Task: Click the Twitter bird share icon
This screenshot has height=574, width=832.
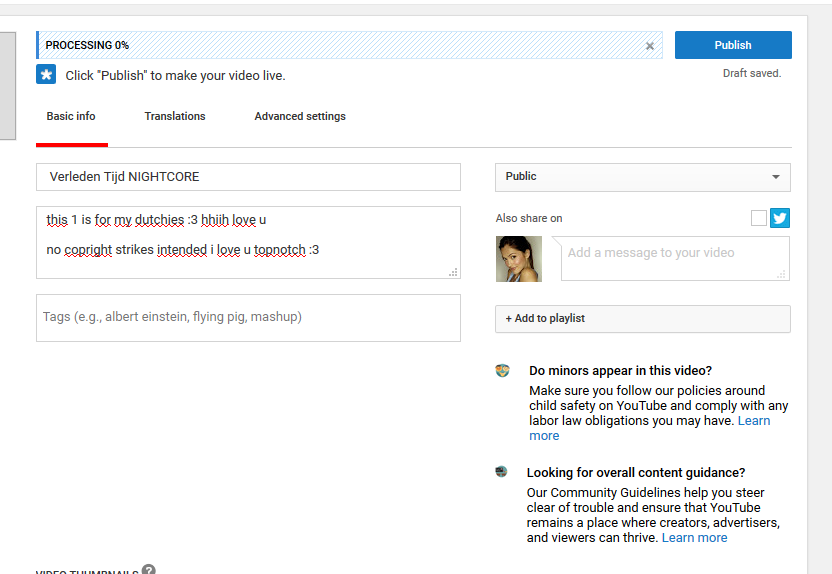Action: pos(780,218)
